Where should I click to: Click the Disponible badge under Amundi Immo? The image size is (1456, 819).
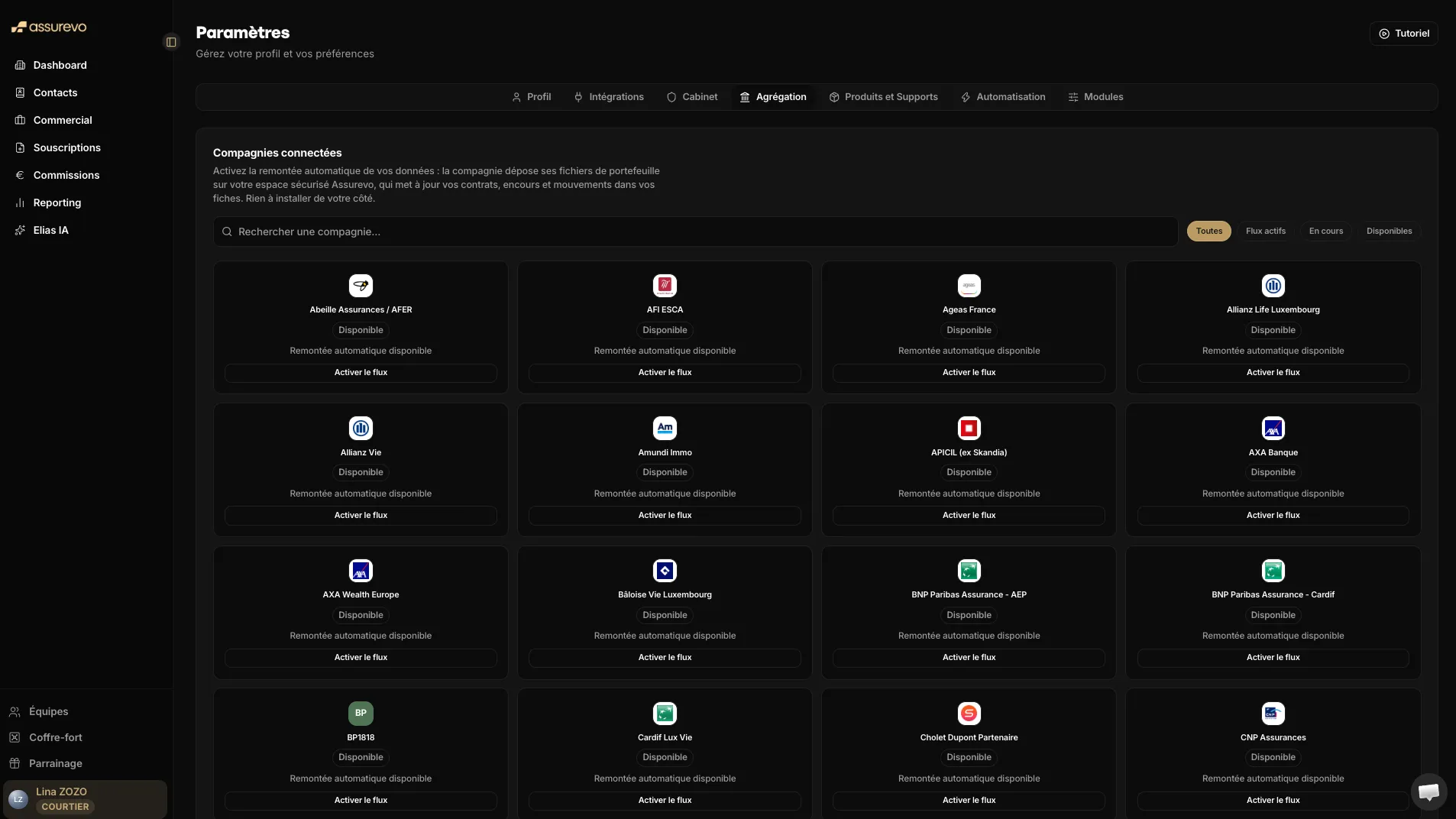point(665,472)
